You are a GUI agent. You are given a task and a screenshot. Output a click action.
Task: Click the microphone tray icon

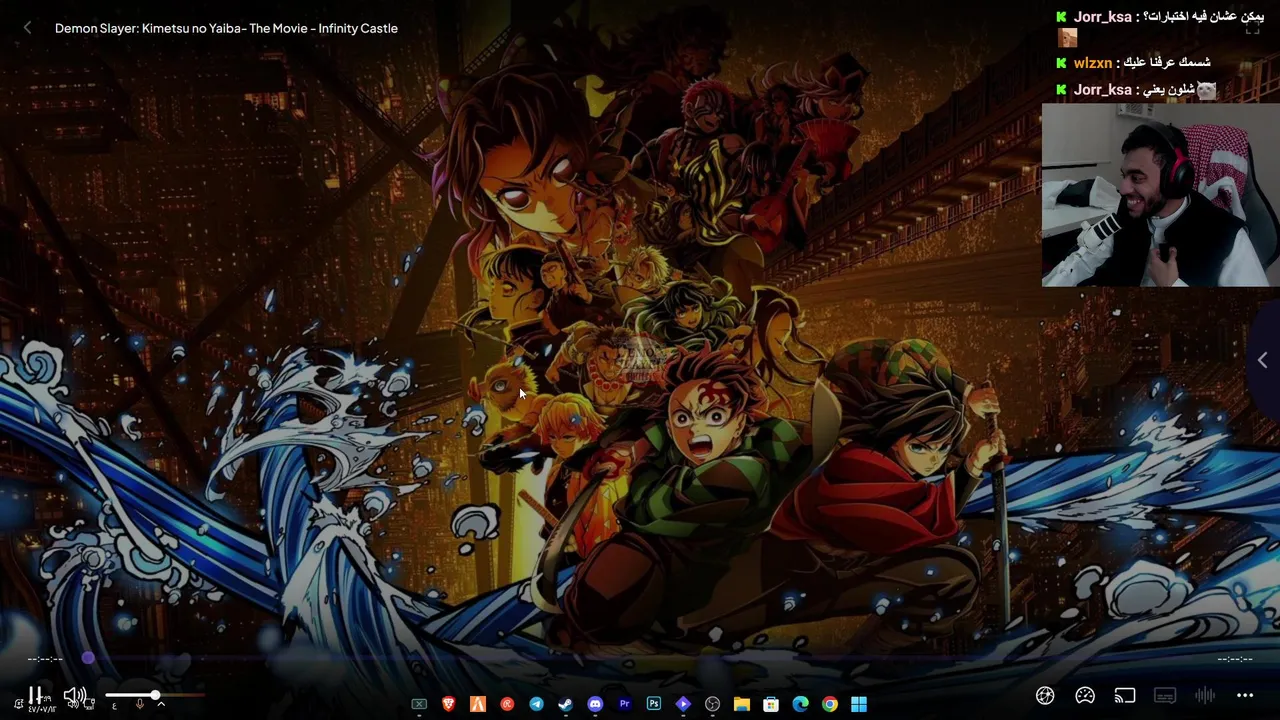pyautogui.click(x=139, y=705)
